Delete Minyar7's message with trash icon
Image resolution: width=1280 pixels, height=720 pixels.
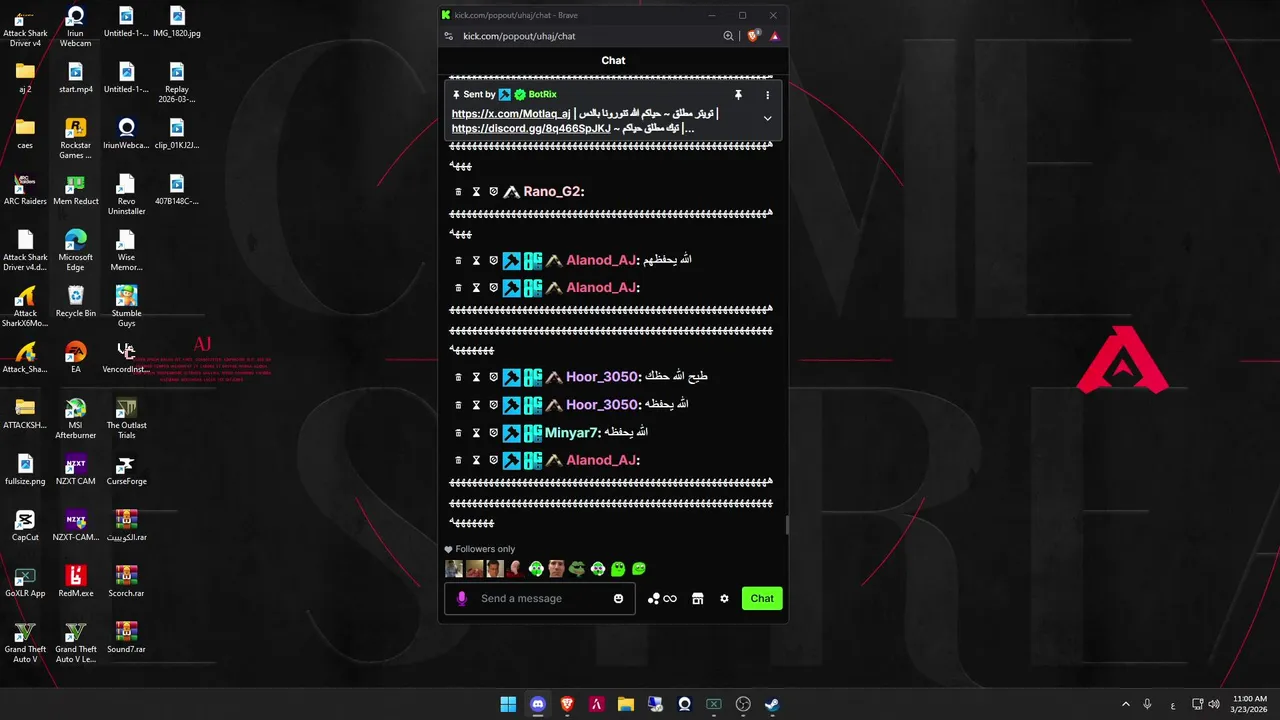pos(458,432)
